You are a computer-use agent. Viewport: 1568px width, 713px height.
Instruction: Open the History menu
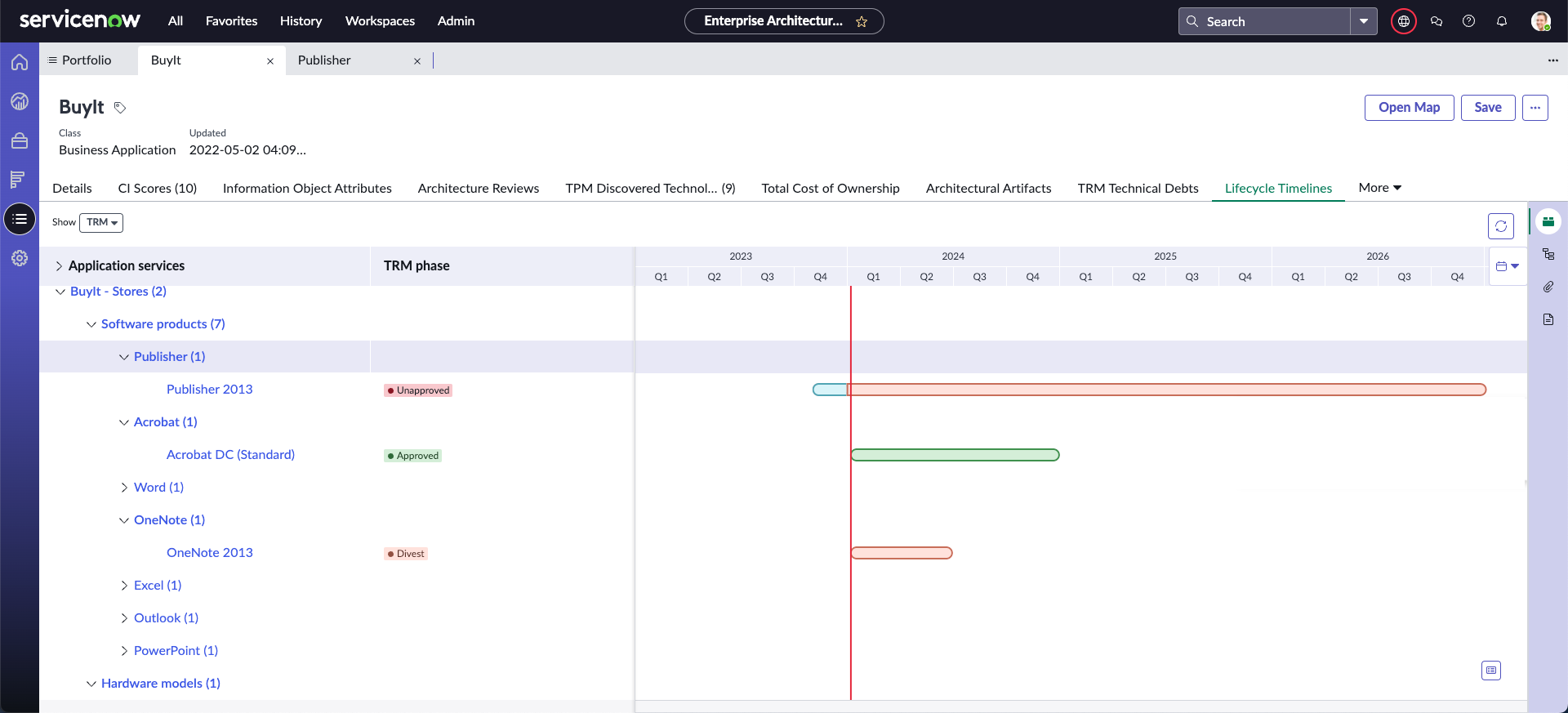pos(301,21)
